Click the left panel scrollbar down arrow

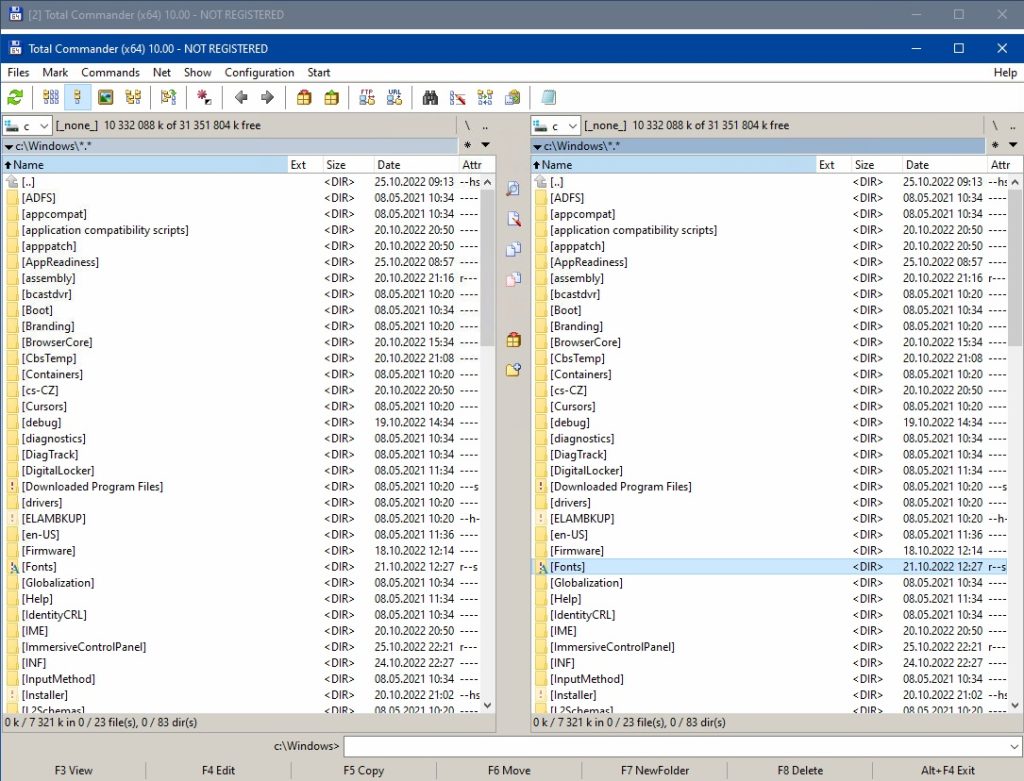(487, 705)
